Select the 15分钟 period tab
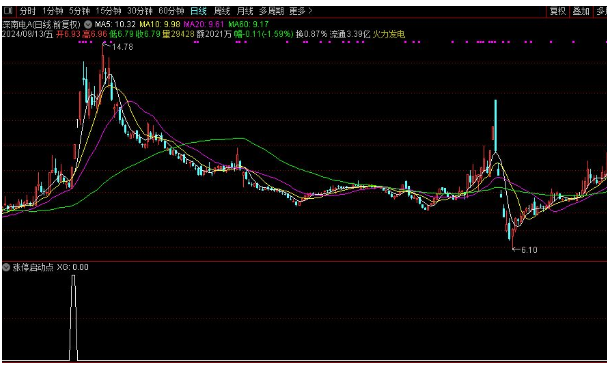The width and height of the screenshot is (607, 365). point(108,11)
